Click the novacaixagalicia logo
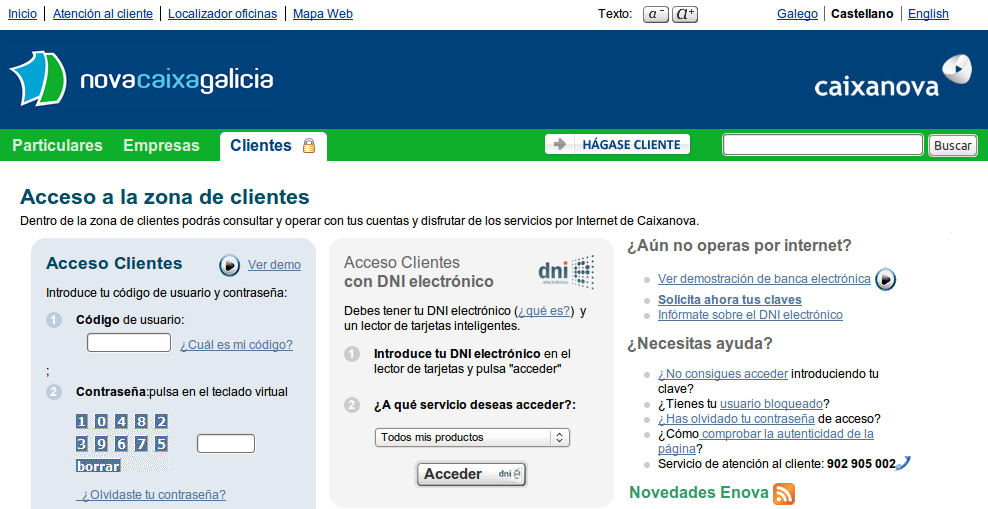The image size is (988, 509). tap(141, 80)
